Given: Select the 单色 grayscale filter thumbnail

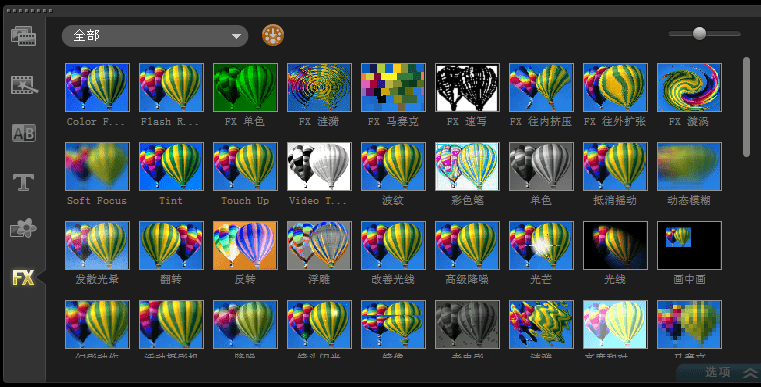Looking at the screenshot, I should click(541, 167).
